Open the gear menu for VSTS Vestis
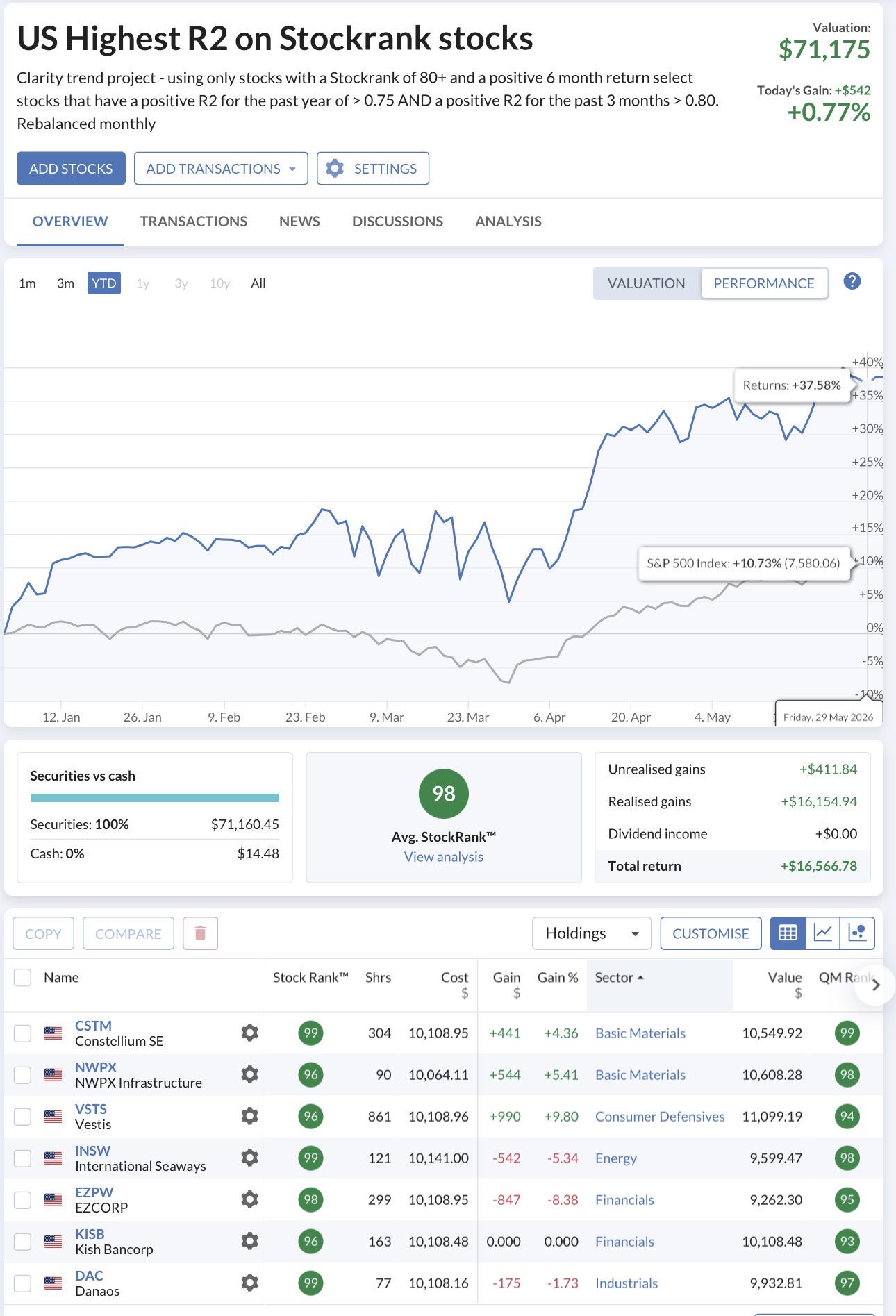The image size is (896, 1316). click(249, 1116)
